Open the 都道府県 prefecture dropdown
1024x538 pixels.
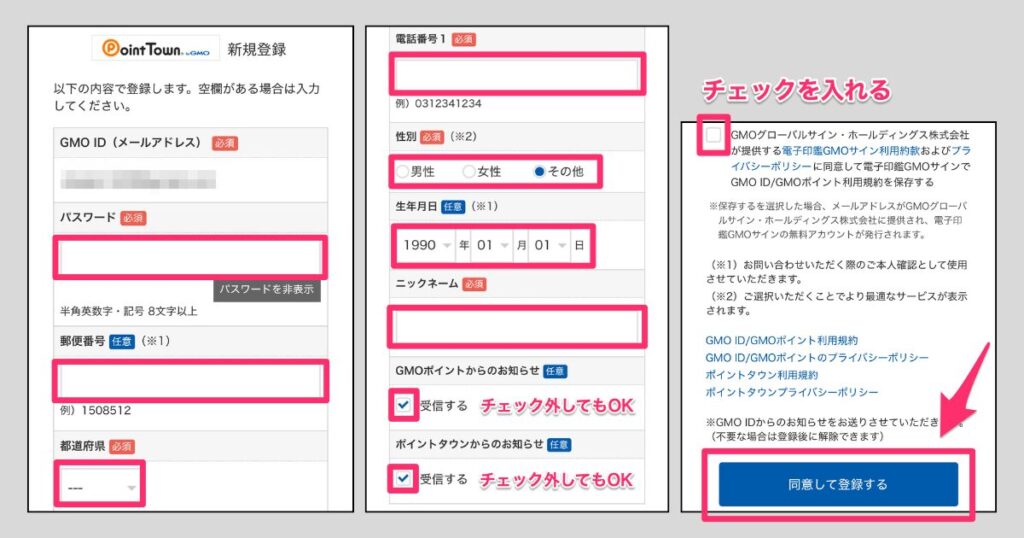click(100, 488)
